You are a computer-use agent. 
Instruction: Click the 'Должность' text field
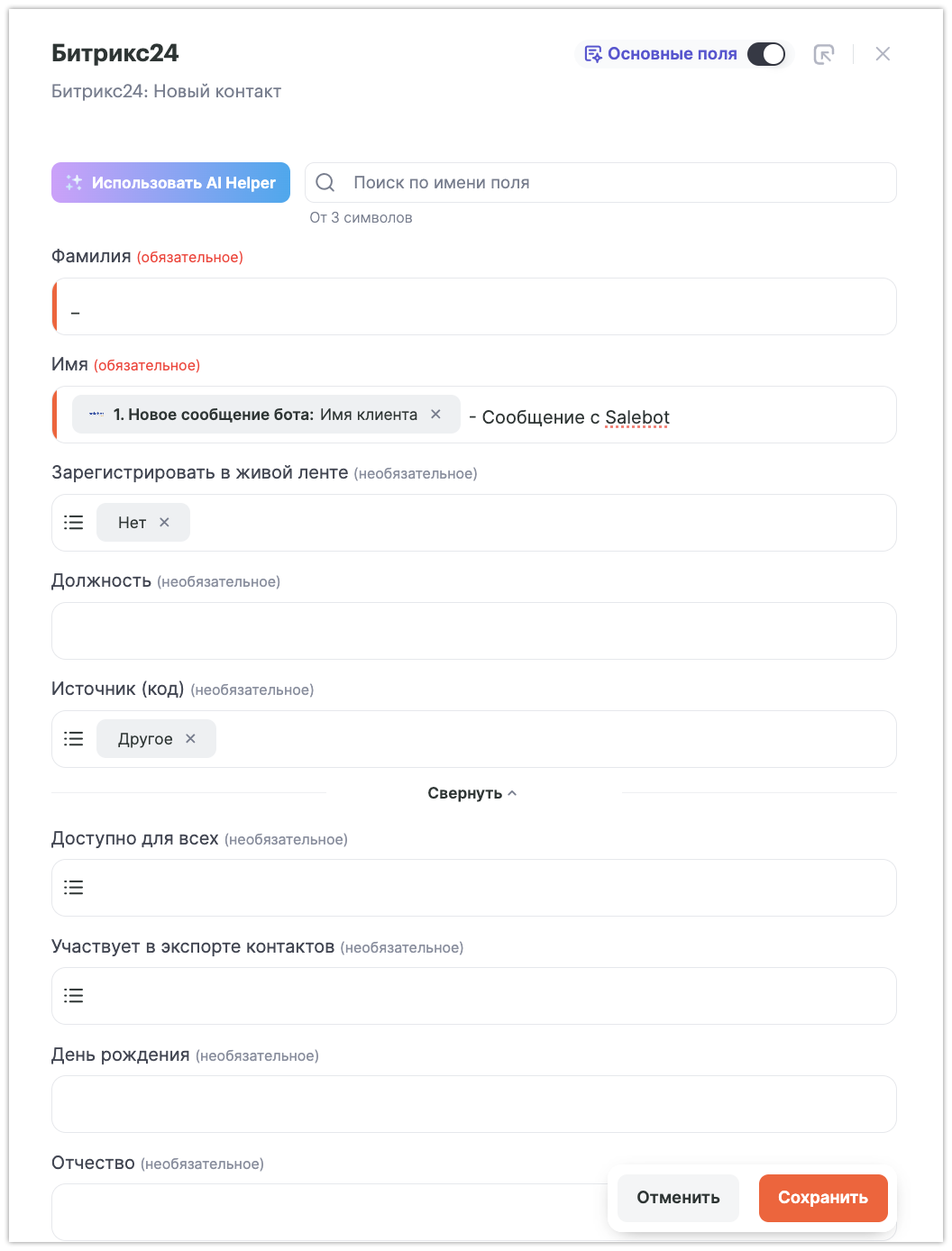[474, 631]
